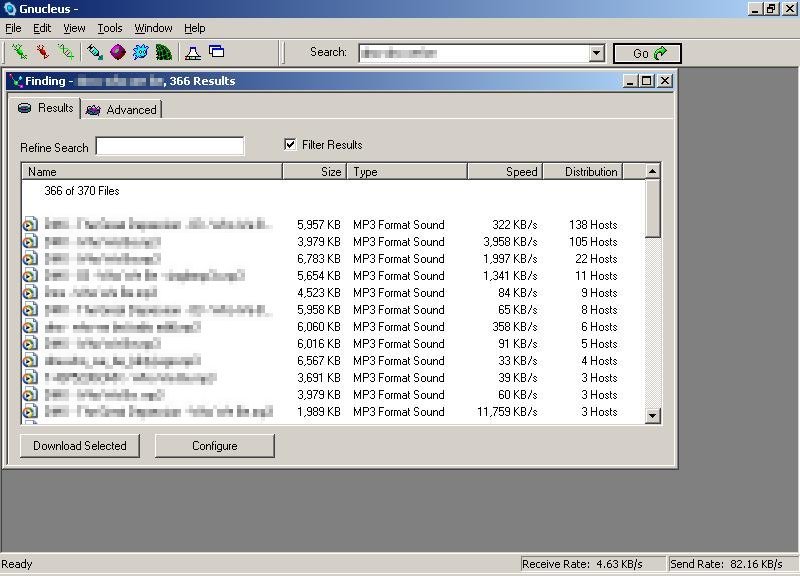Click the Receive Rate status bar entry
Screen dimensions: 800x576
593,564
